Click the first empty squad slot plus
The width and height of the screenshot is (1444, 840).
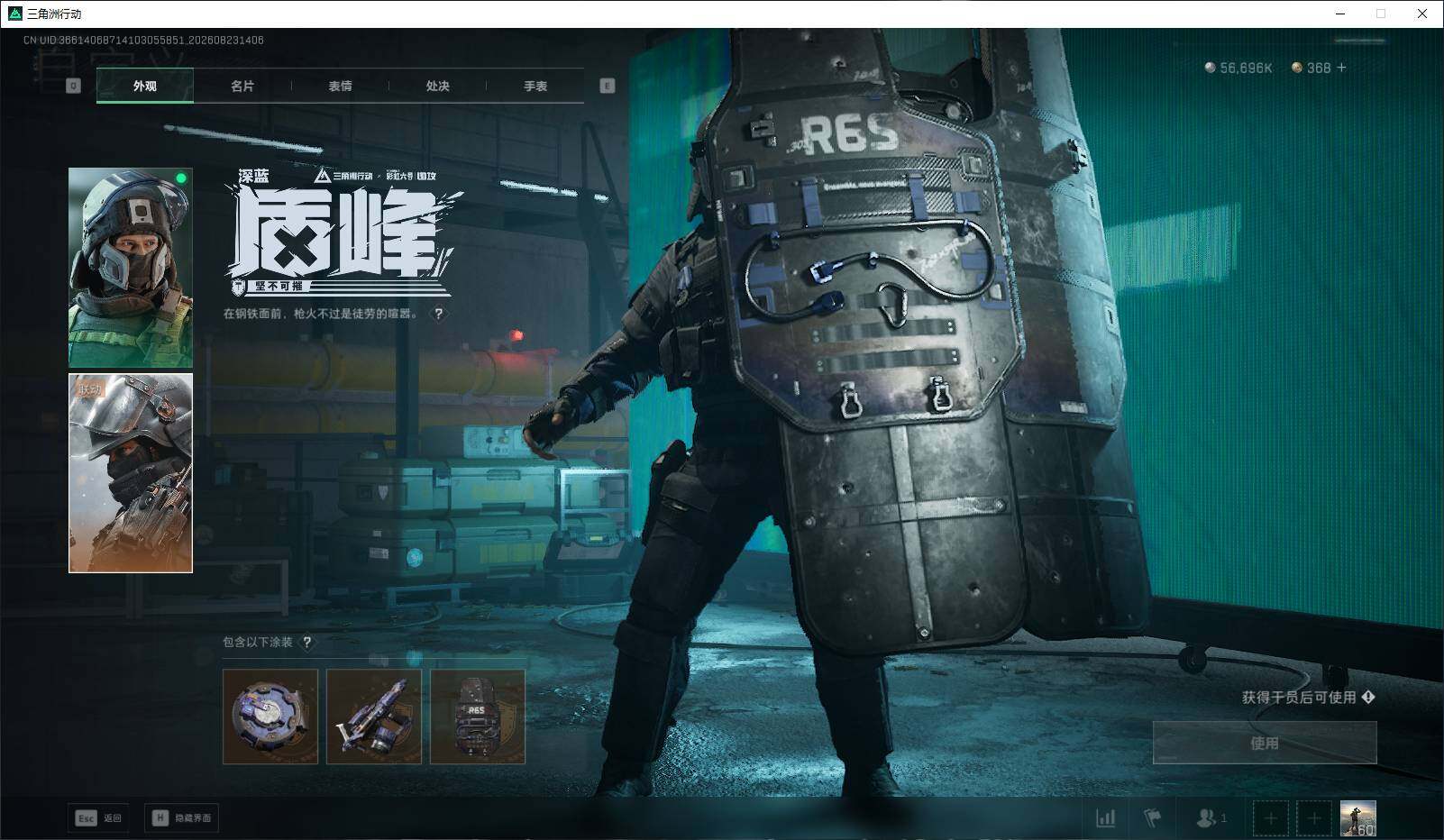(x=1270, y=818)
